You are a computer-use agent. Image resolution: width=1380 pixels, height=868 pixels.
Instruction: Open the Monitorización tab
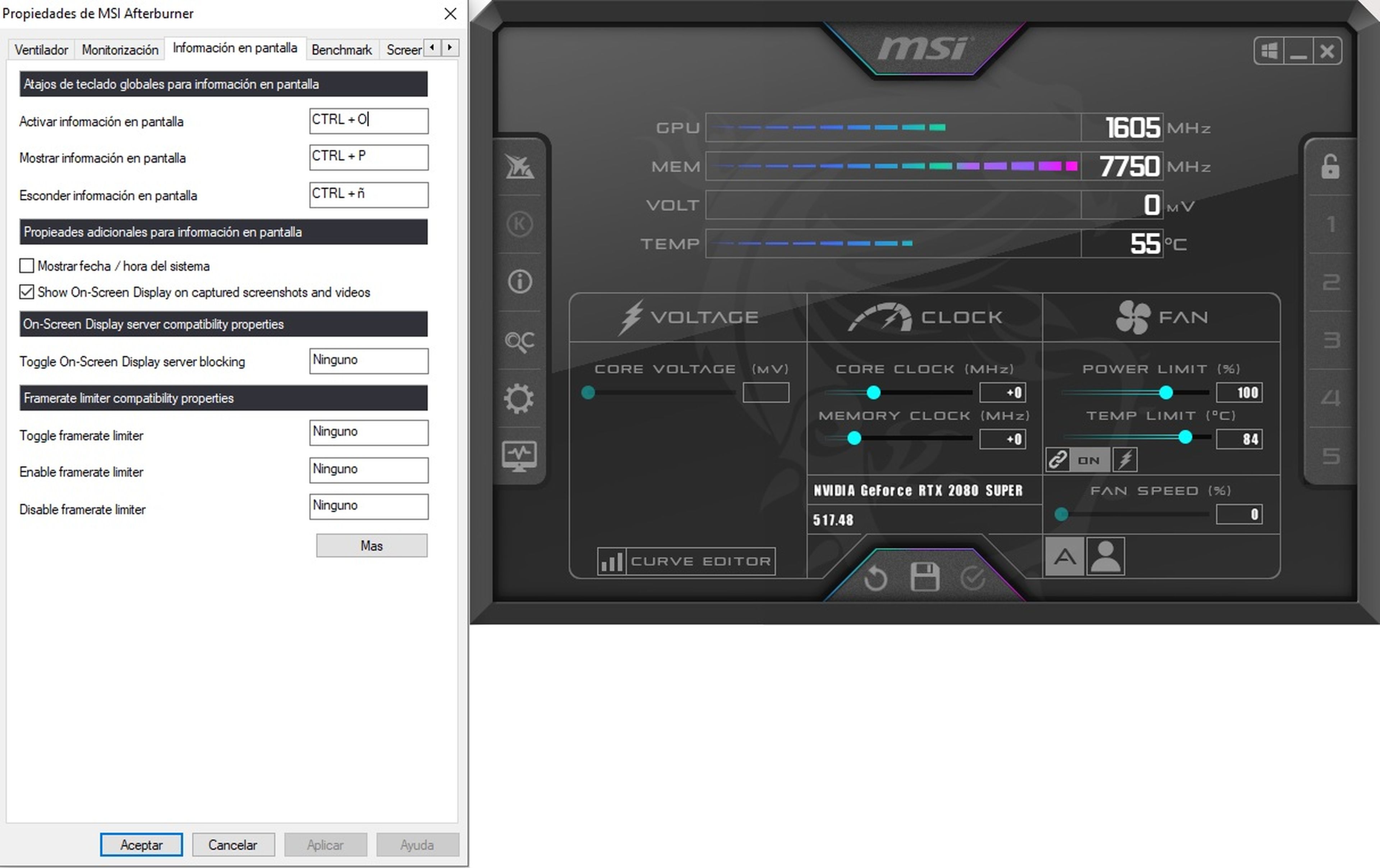(x=119, y=49)
